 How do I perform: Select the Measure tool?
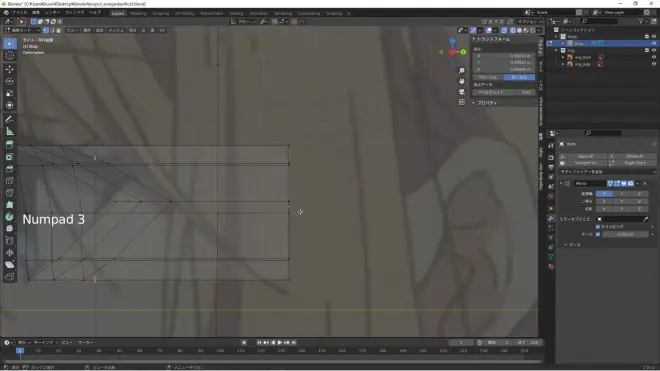pos(10,132)
